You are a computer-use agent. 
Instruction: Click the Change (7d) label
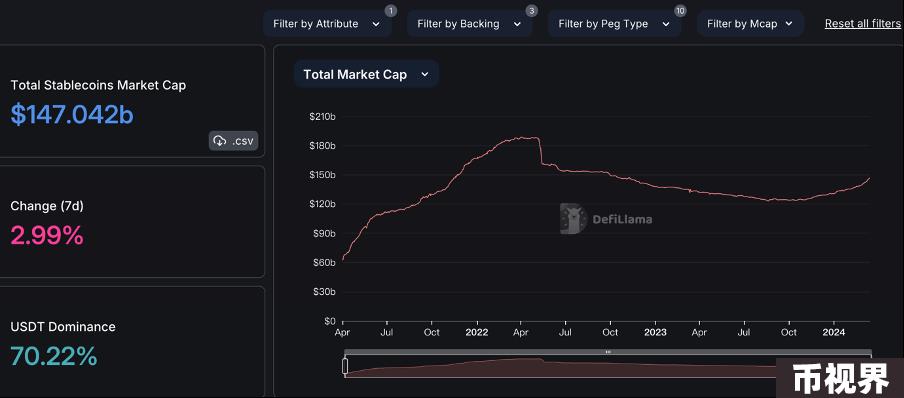pyautogui.click(x=47, y=206)
